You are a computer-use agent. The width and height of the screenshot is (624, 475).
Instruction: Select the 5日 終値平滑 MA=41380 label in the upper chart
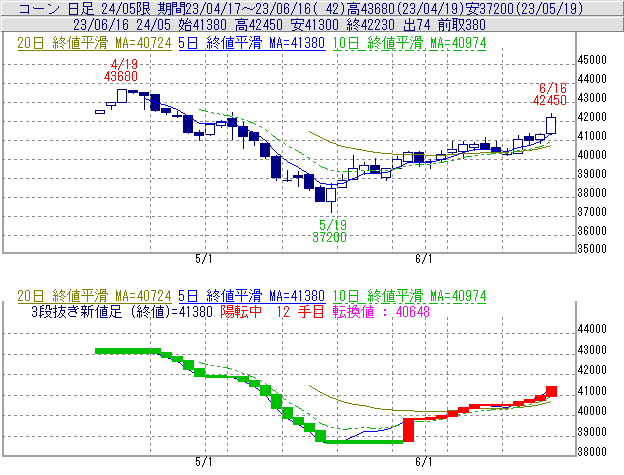tap(252, 43)
